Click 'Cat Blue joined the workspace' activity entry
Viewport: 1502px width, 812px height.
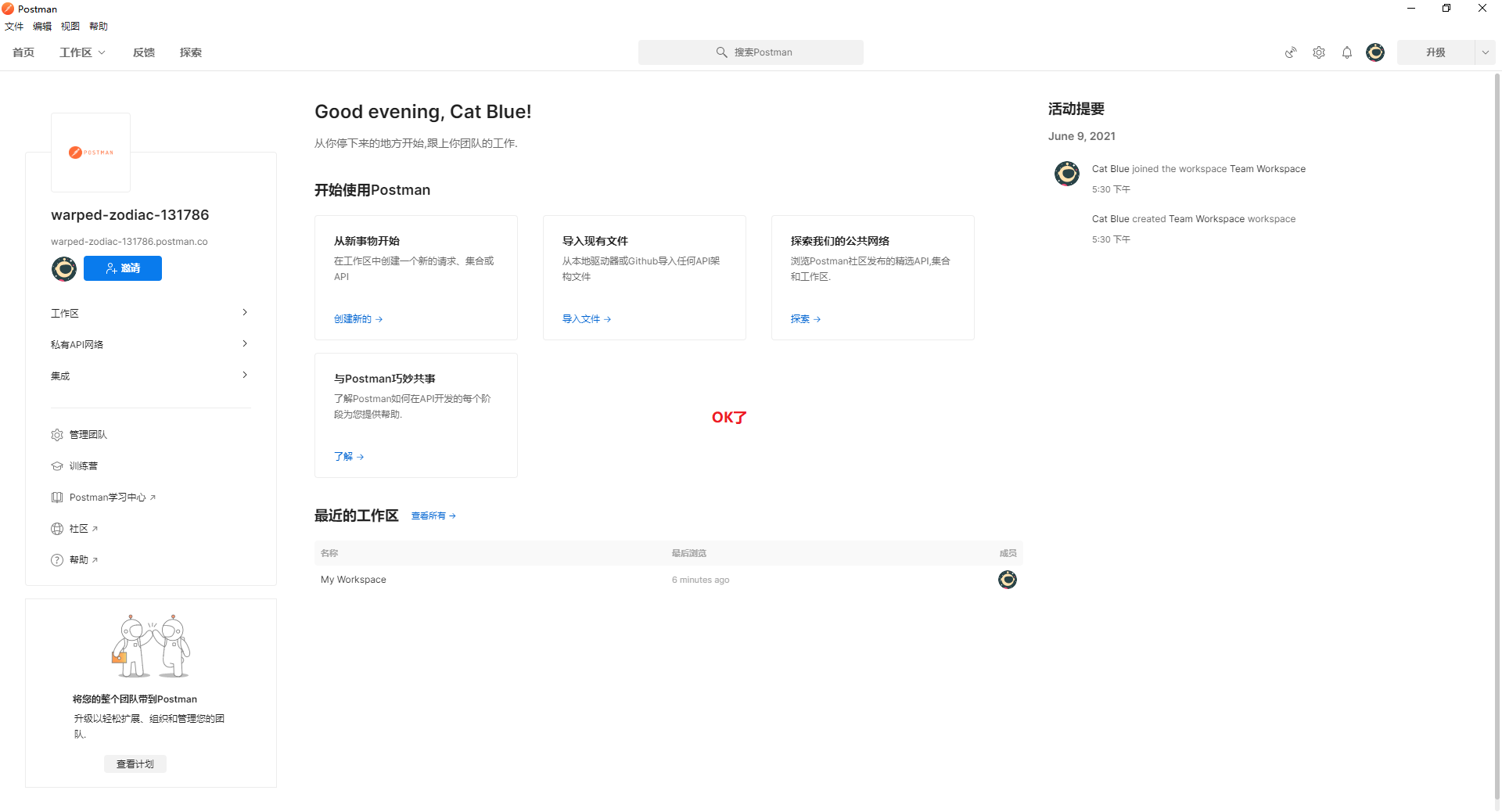[1198, 169]
